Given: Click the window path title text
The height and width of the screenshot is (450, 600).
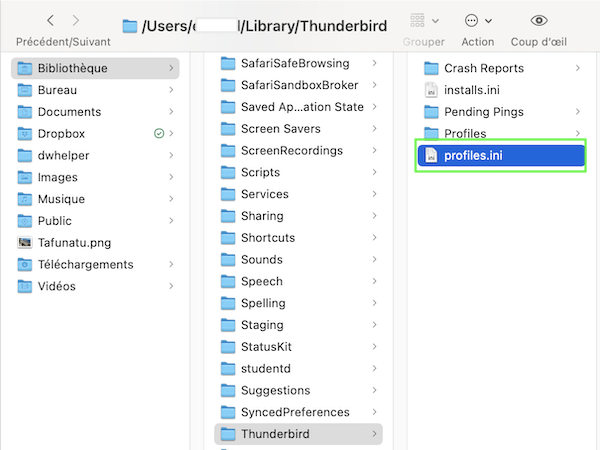Looking at the screenshot, I should click(264, 26).
